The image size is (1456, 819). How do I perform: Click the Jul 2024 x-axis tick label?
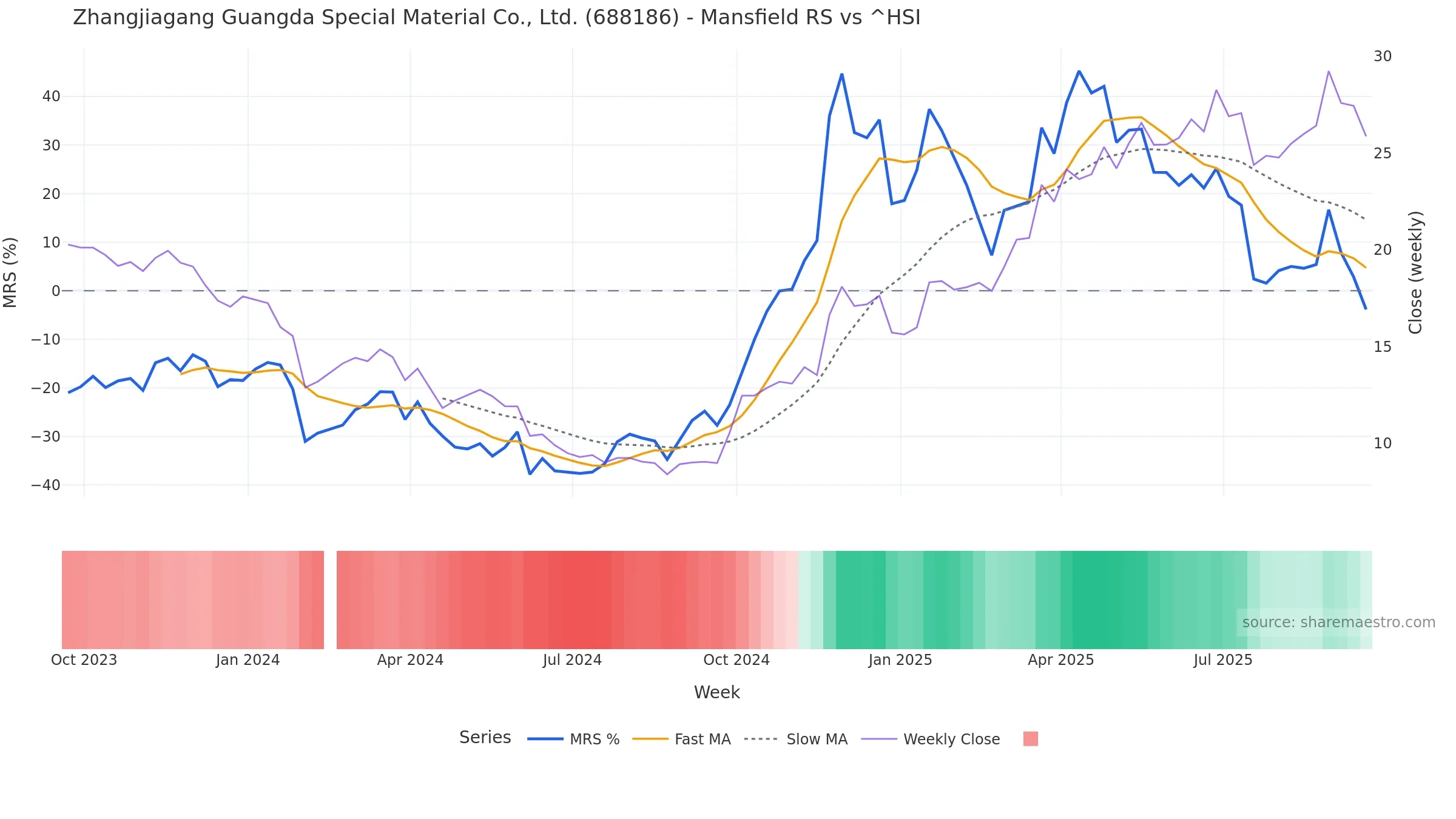572,660
